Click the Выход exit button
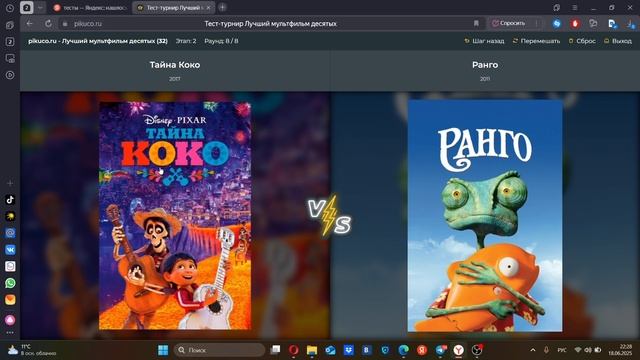Image resolution: width=640 pixels, height=360 pixels. point(618,41)
